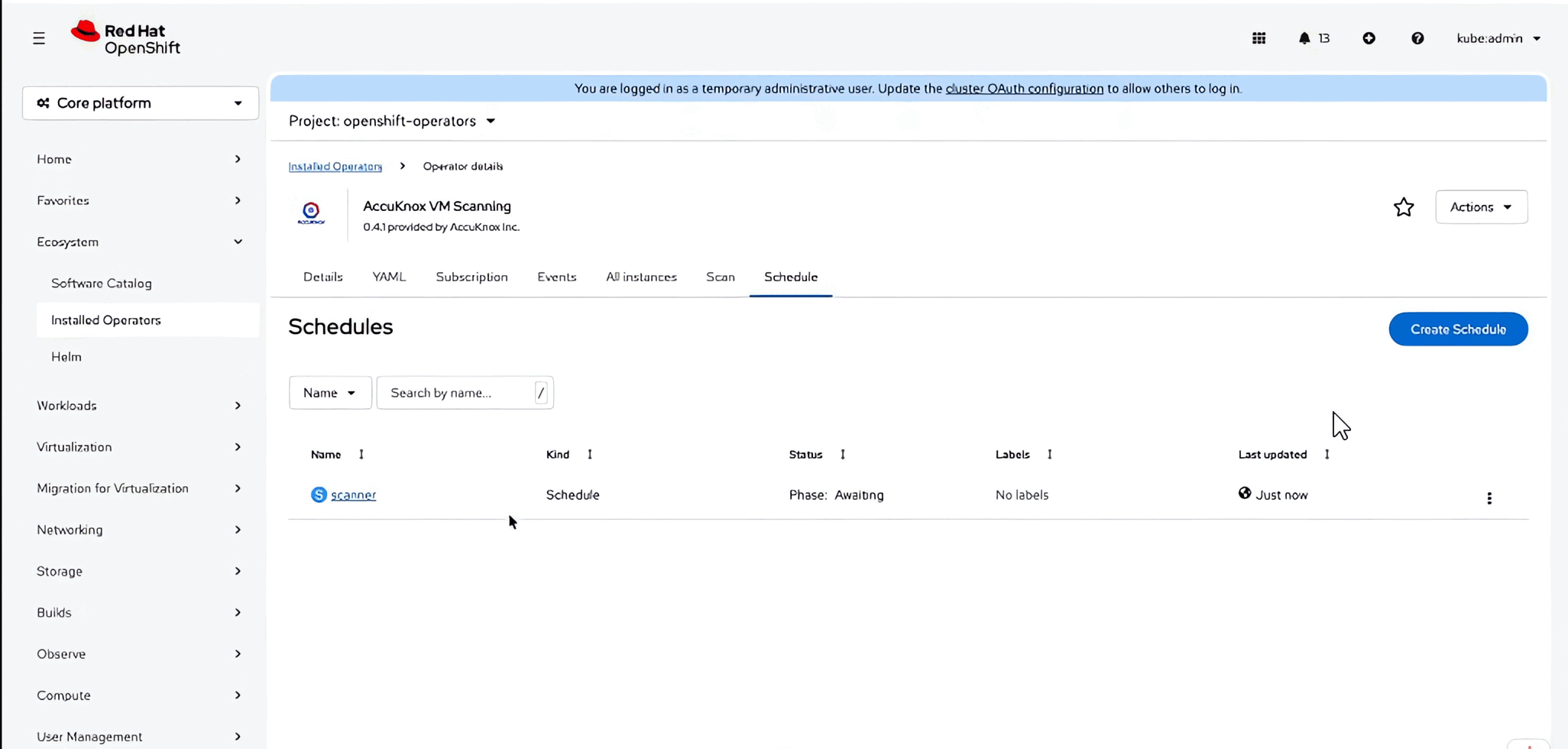Click the AccuKnox operator logo

pyautogui.click(x=311, y=212)
